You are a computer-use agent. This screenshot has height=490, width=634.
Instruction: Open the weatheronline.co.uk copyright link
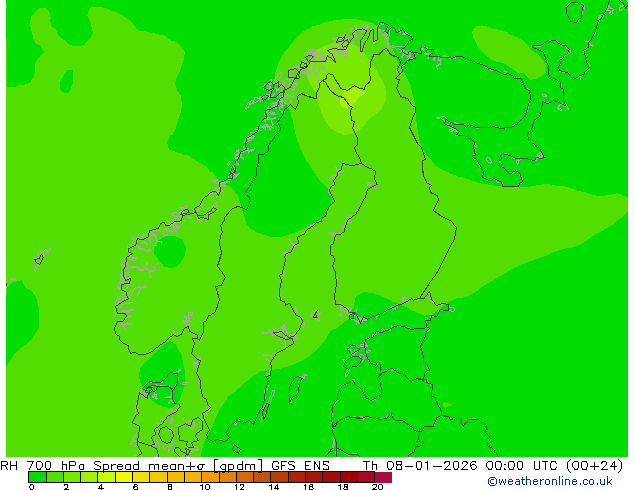point(550,481)
